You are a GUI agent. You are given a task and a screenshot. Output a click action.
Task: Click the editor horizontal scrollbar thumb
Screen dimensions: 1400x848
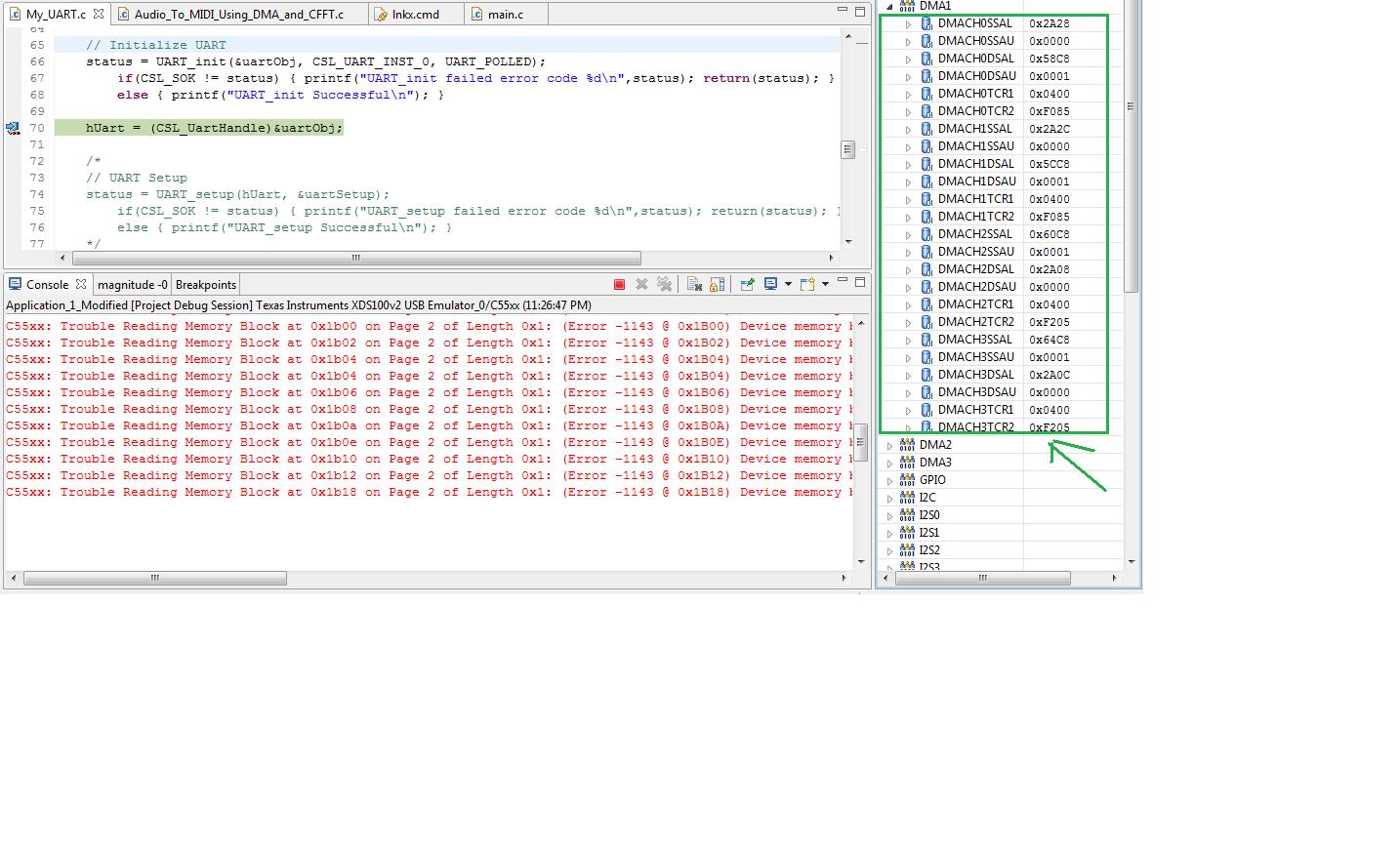pyautogui.click(x=355, y=258)
